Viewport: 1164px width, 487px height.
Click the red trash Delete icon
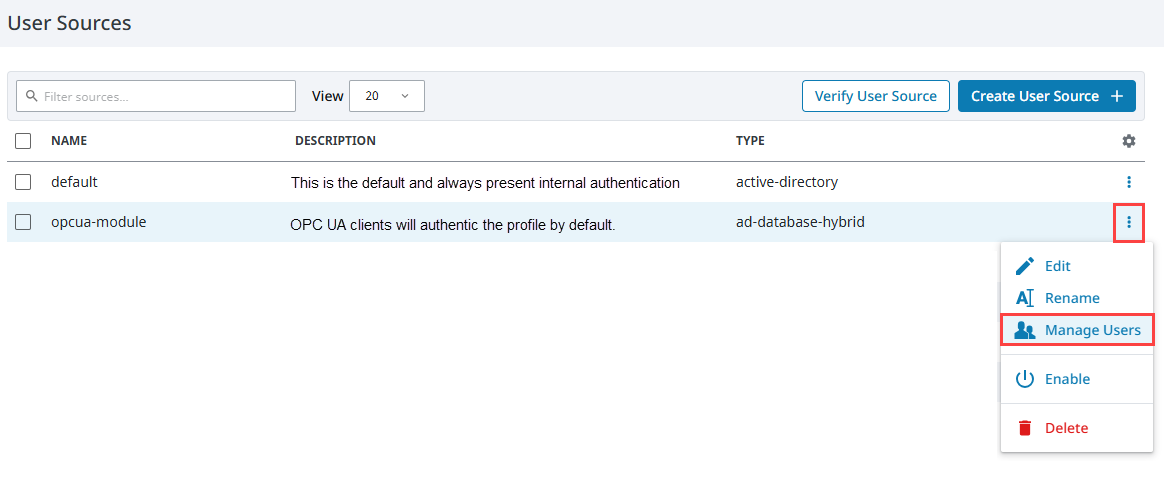pos(1024,428)
